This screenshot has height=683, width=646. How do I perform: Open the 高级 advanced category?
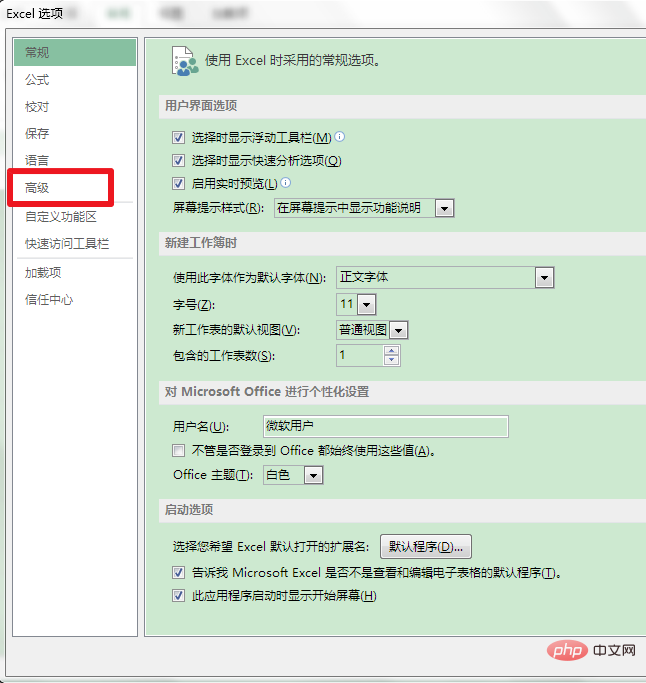click(x=75, y=188)
